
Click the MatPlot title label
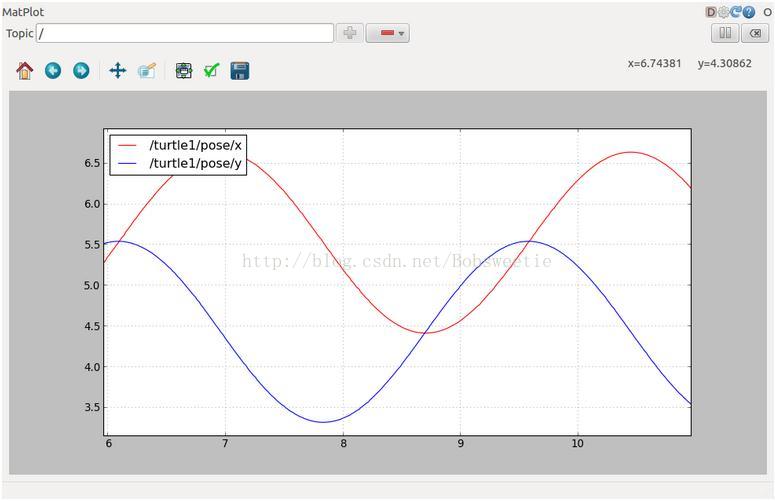click(23, 12)
